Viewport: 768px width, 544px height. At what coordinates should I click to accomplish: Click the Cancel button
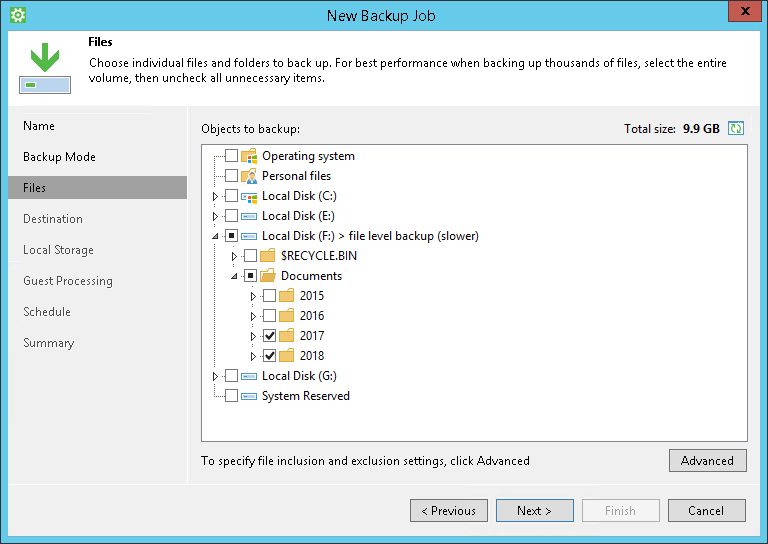pos(707,511)
